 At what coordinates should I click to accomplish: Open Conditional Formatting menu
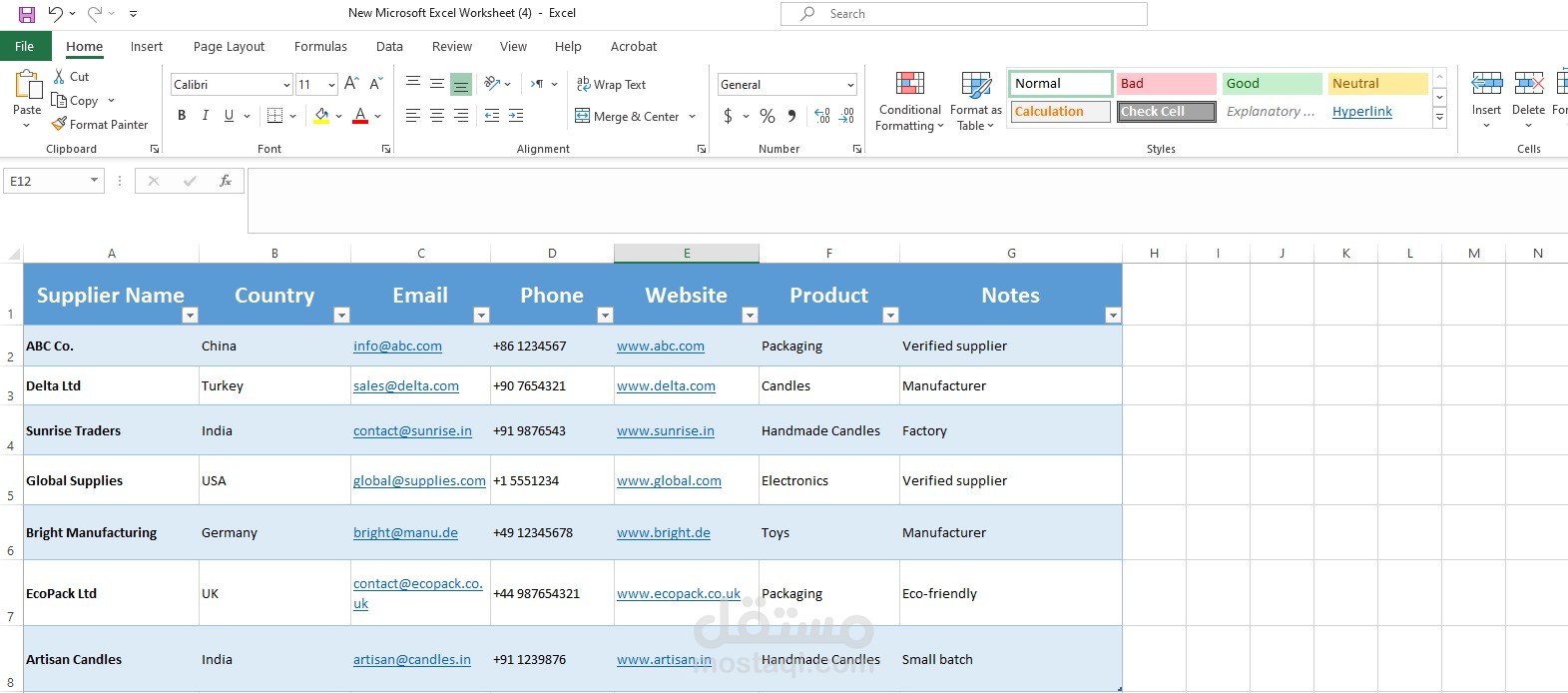click(909, 101)
